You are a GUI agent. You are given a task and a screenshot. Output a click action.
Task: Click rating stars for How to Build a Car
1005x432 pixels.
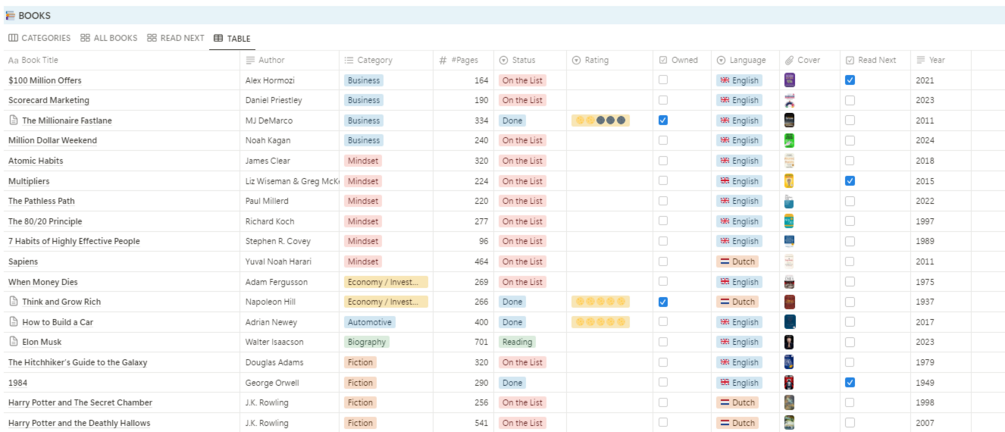pos(601,322)
